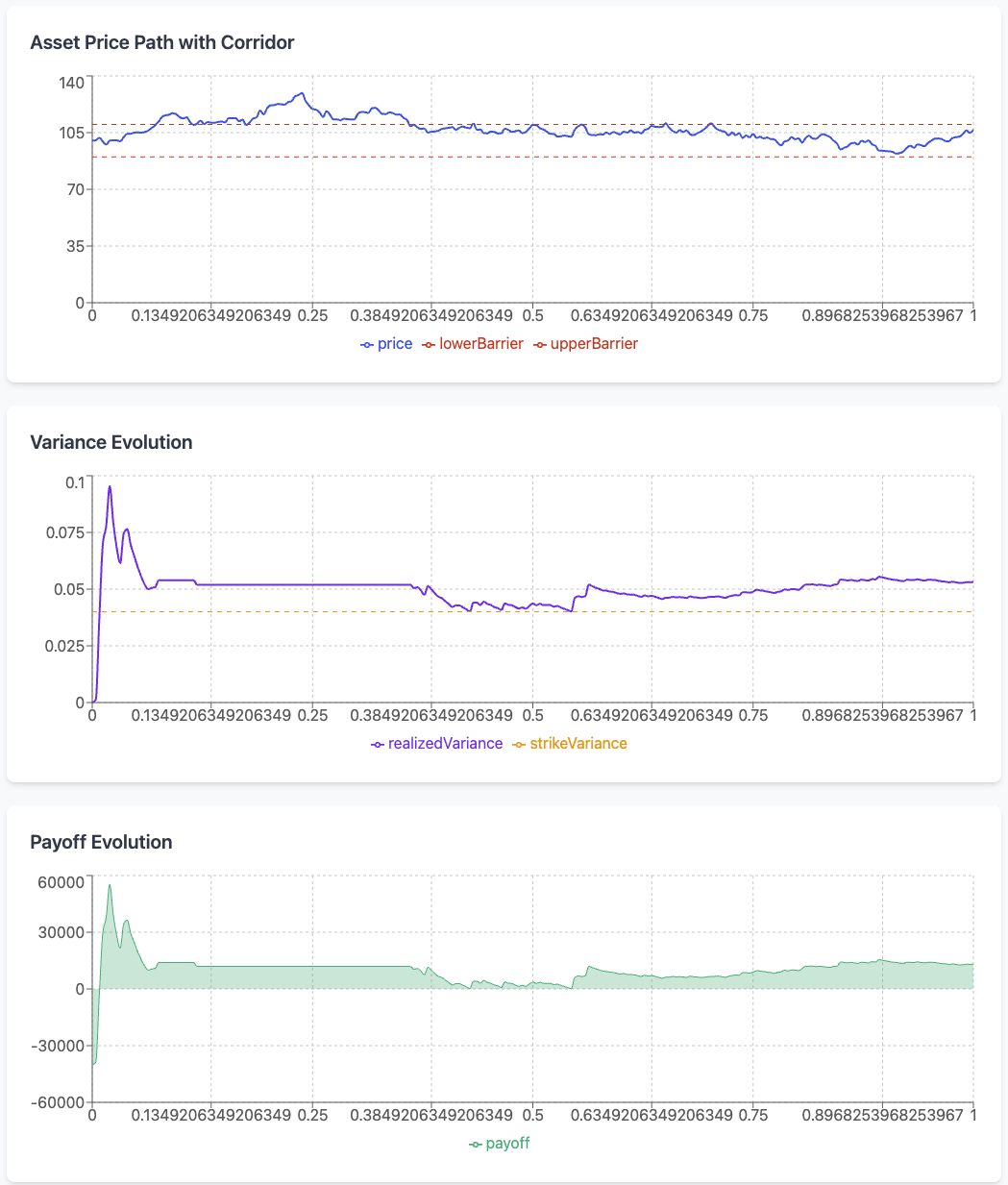Hide the lowerBarrier series via legend text
Image resolution: width=1008 pixels, height=1185 pixels.
pos(481,344)
